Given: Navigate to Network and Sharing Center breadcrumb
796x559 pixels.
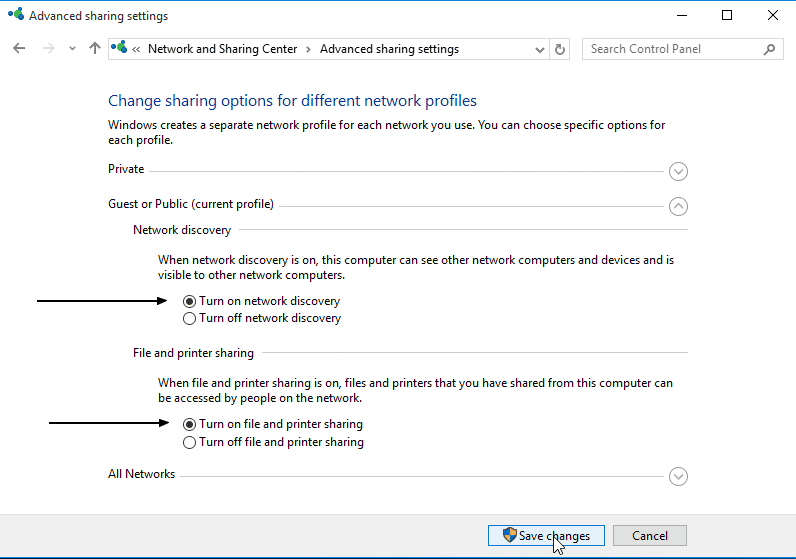Looking at the screenshot, I should click(222, 49).
